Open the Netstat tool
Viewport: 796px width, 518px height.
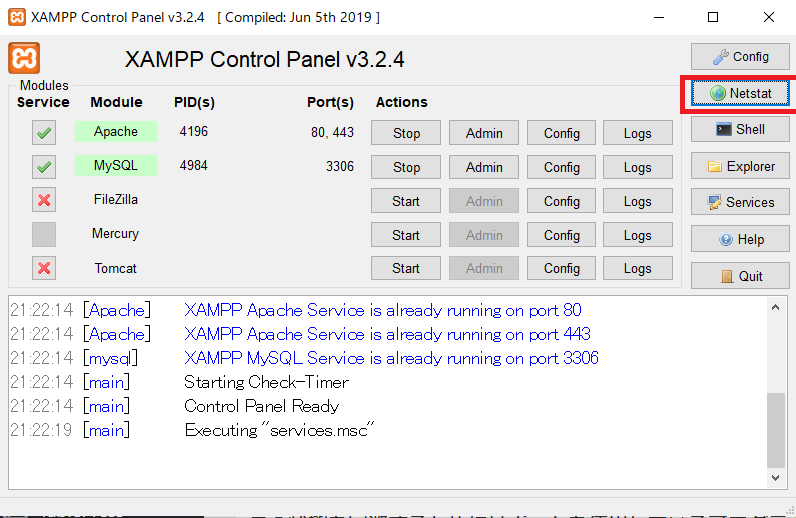(x=740, y=93)
